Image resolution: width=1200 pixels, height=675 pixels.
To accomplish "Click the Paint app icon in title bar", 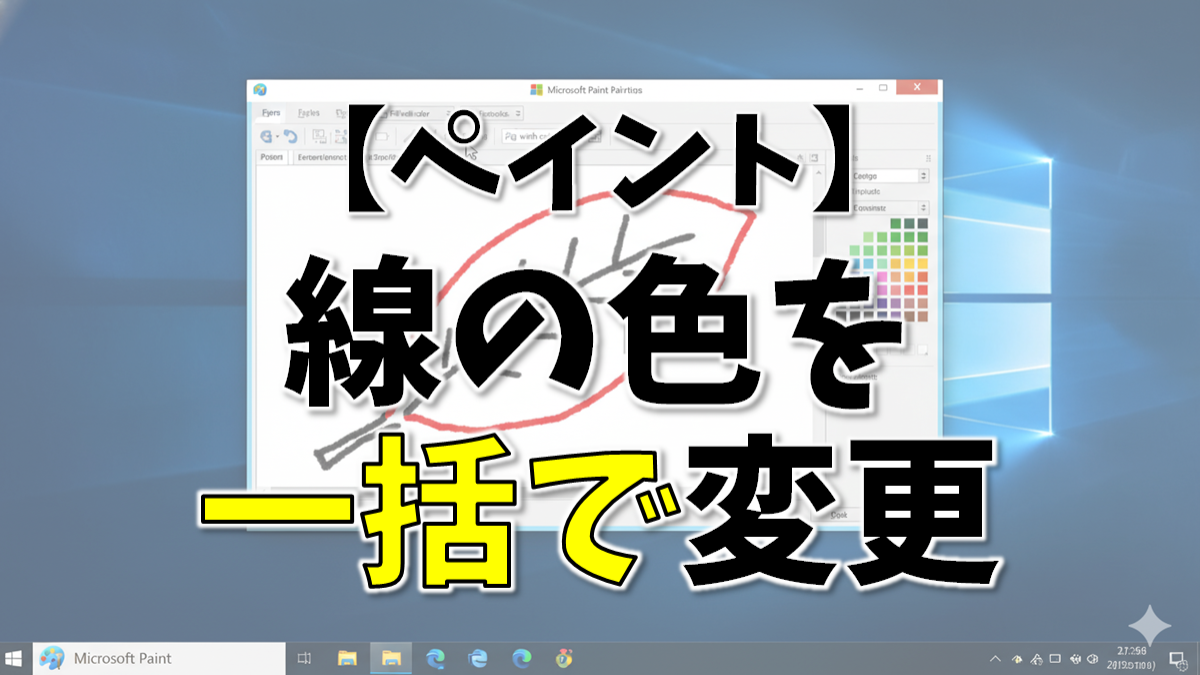I will pos(260,90).
